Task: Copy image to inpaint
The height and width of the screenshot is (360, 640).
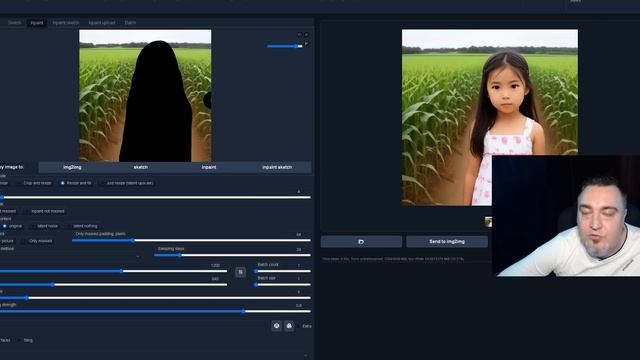Action: pos(209,167)
